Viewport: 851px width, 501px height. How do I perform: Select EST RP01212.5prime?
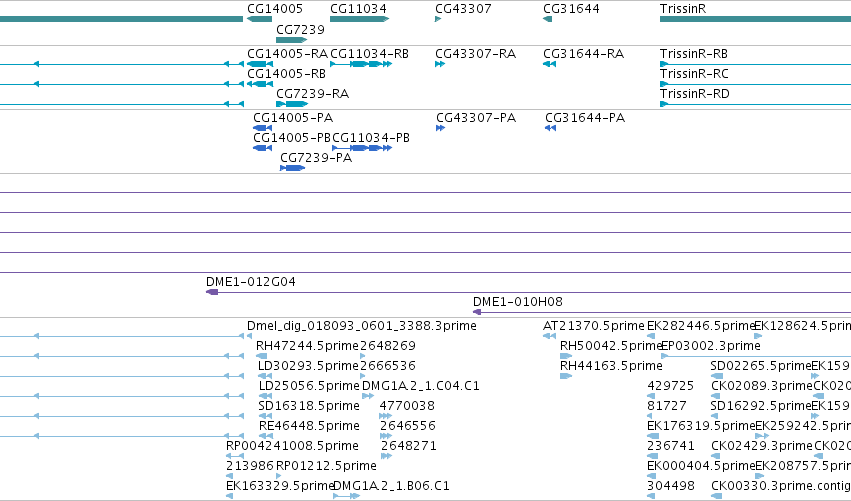(326, 466)
